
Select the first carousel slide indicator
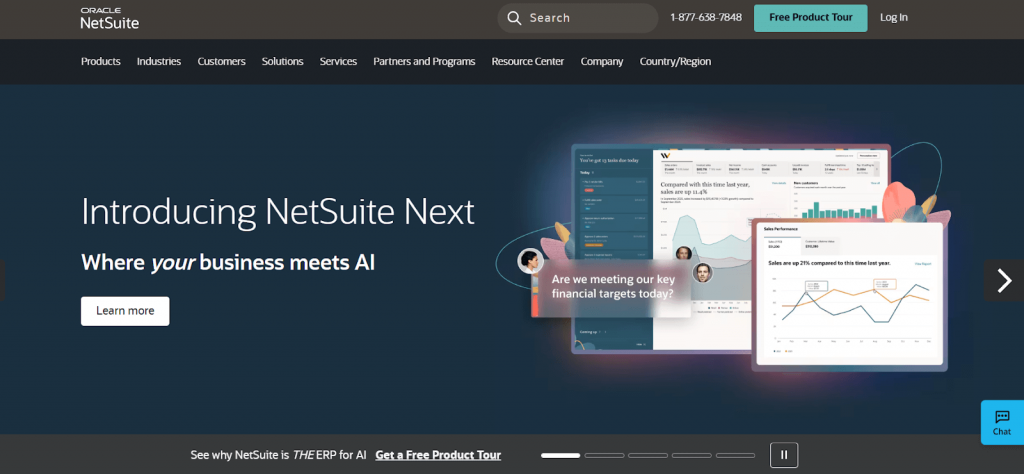pos(560,455)
